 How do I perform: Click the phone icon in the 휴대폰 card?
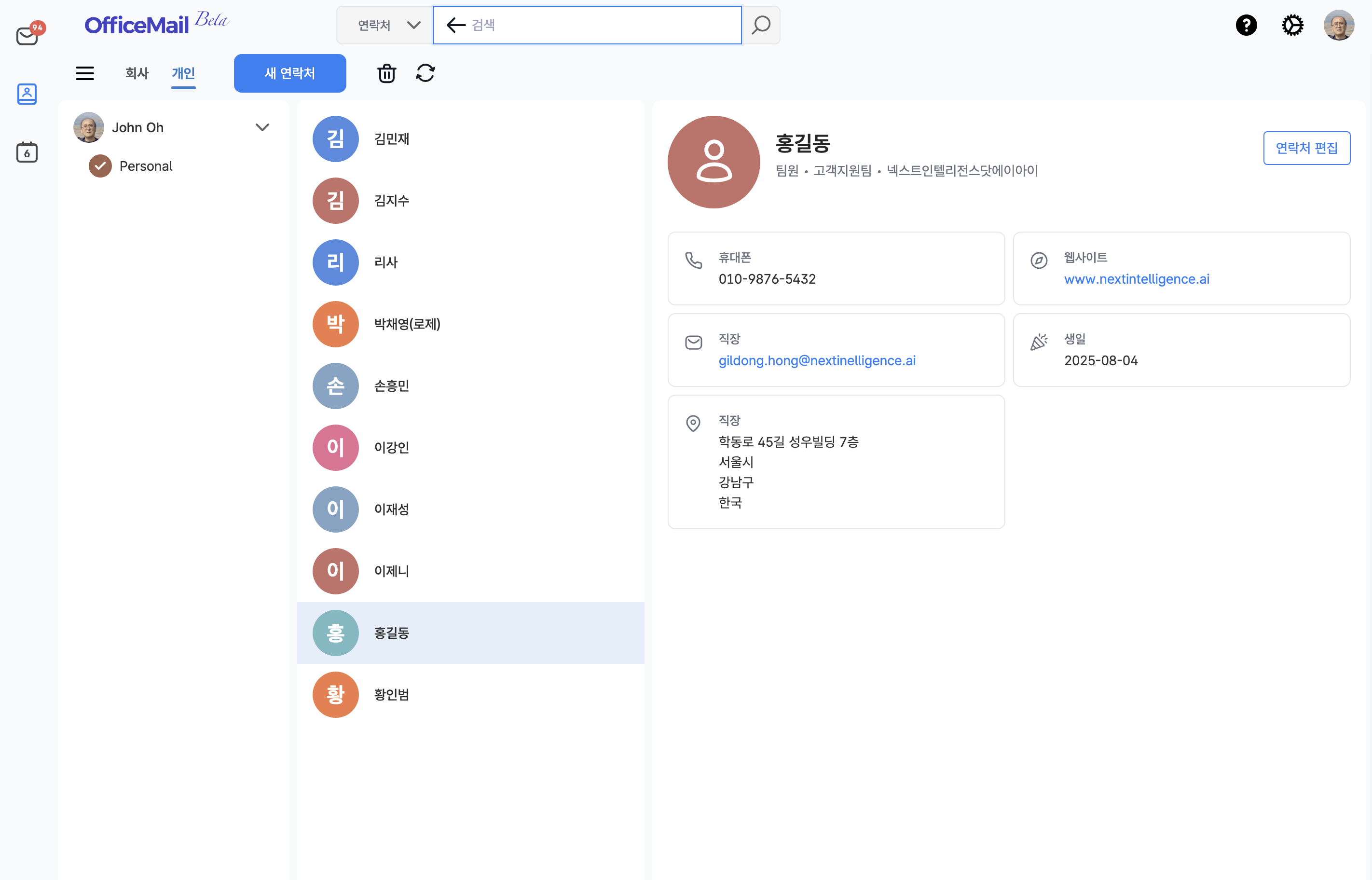[694, 261]
